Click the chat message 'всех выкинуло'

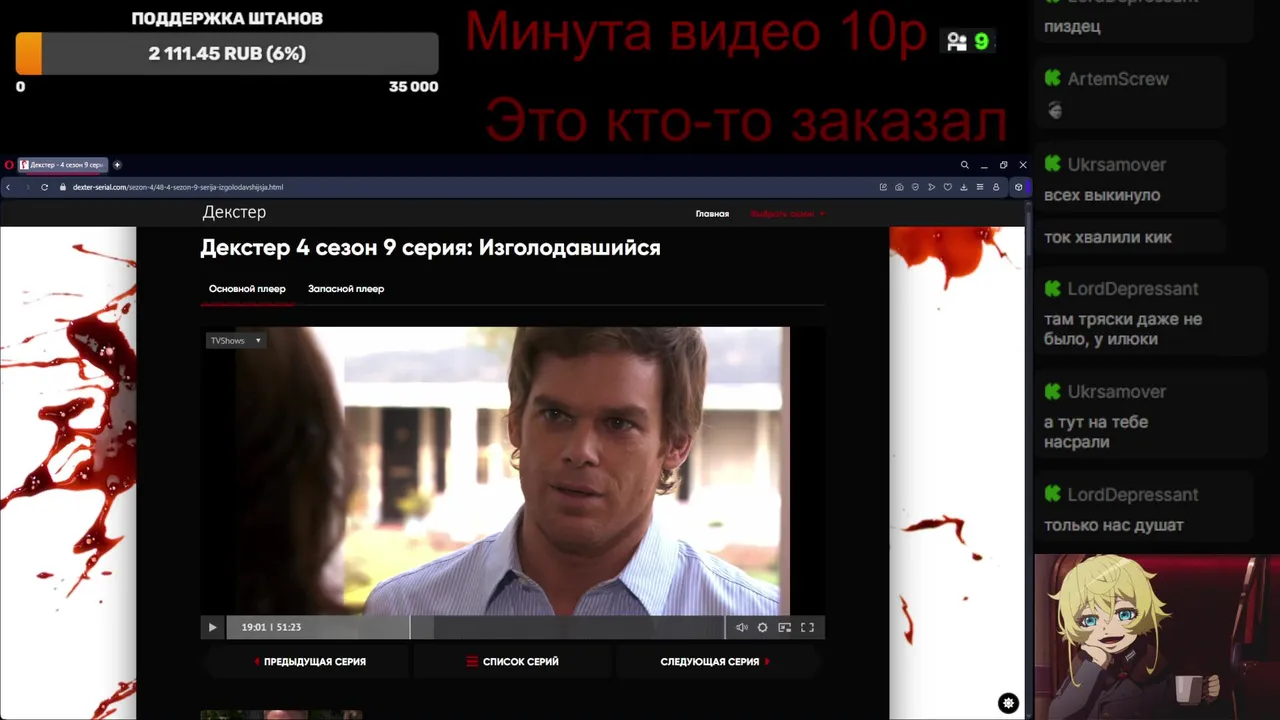[1102, 195]
